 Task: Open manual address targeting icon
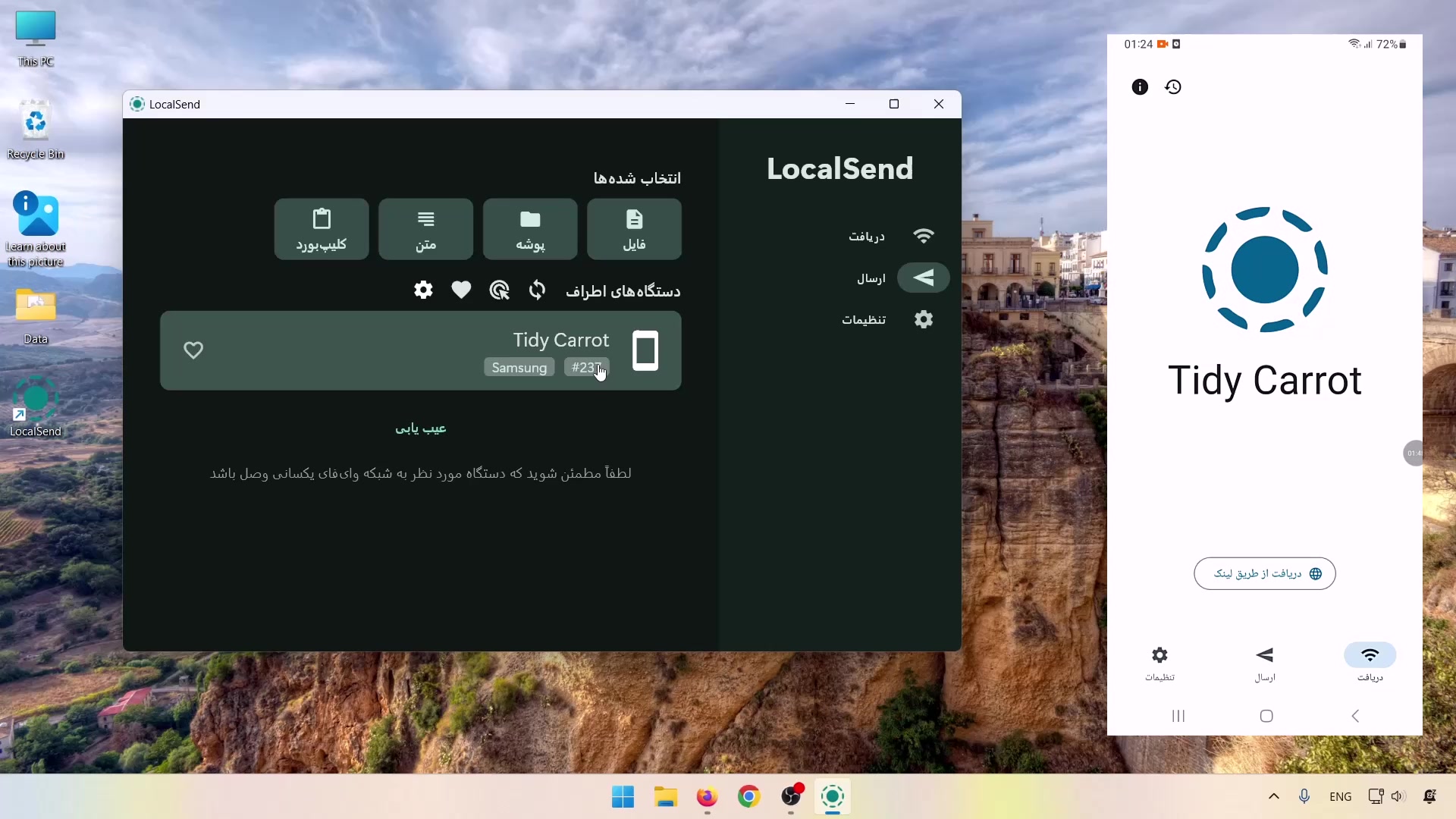[x=499, y=290]
